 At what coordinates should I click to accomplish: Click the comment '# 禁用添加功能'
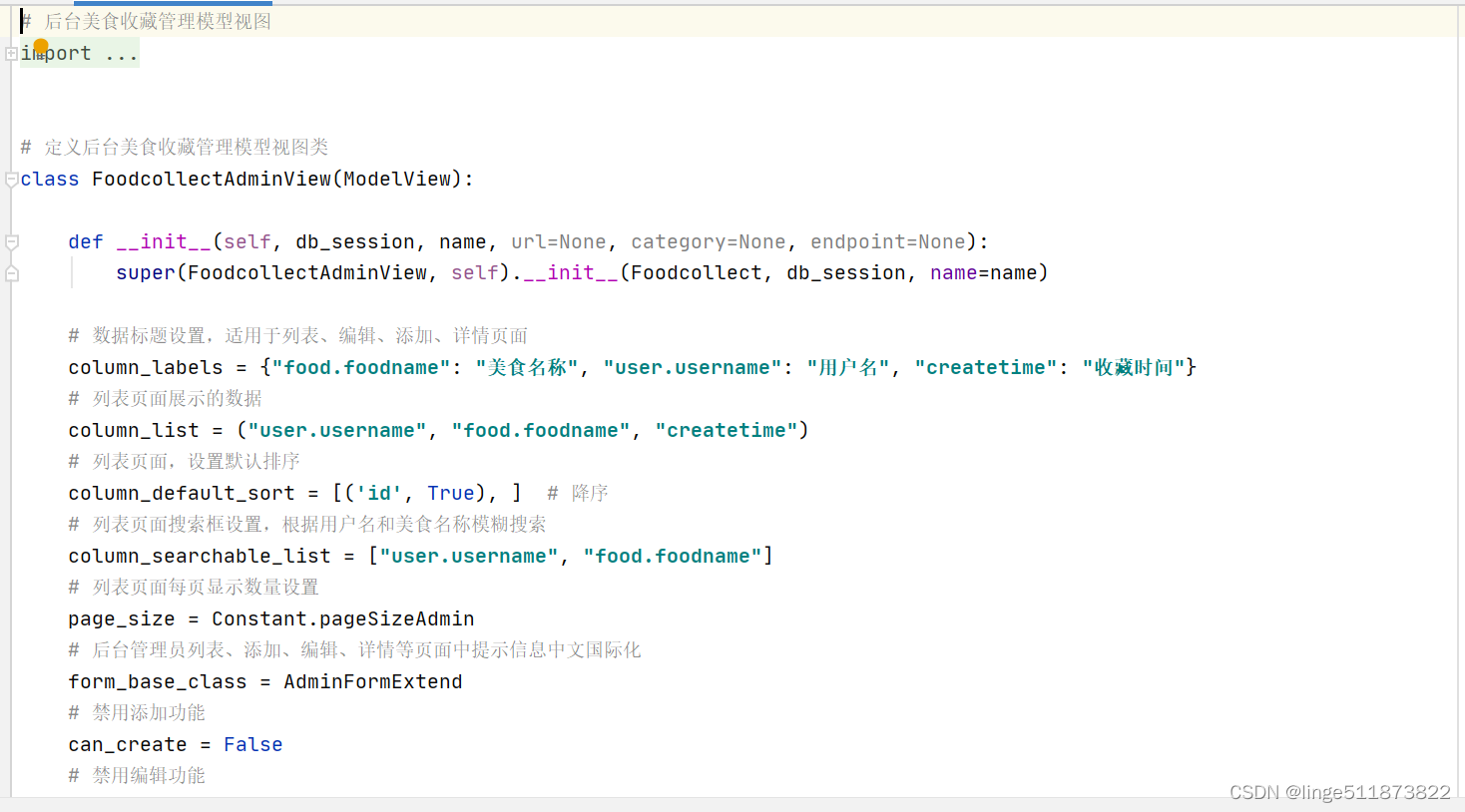pyautogui.click(x=137, y=713)
